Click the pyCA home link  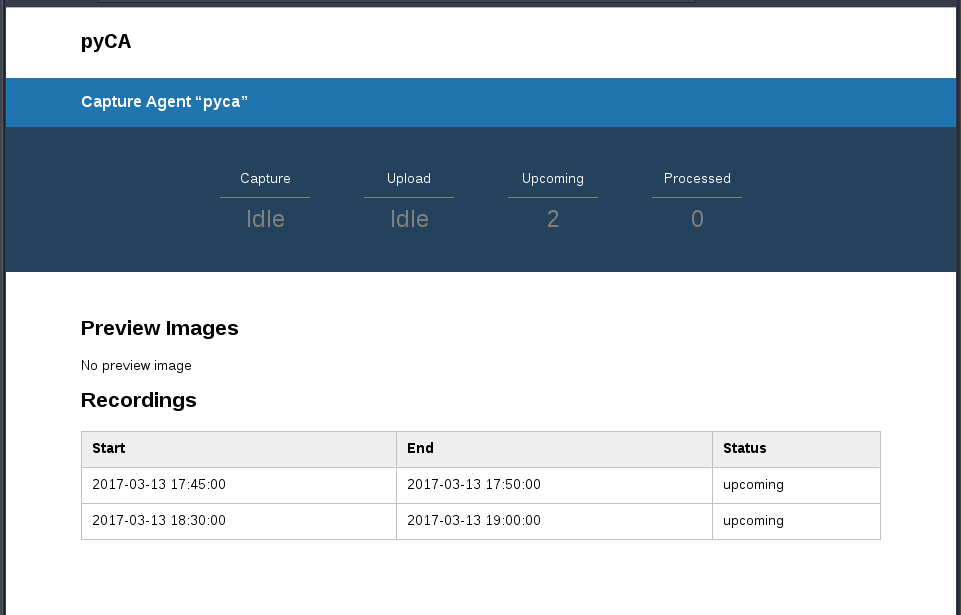(x=105, y=42)
